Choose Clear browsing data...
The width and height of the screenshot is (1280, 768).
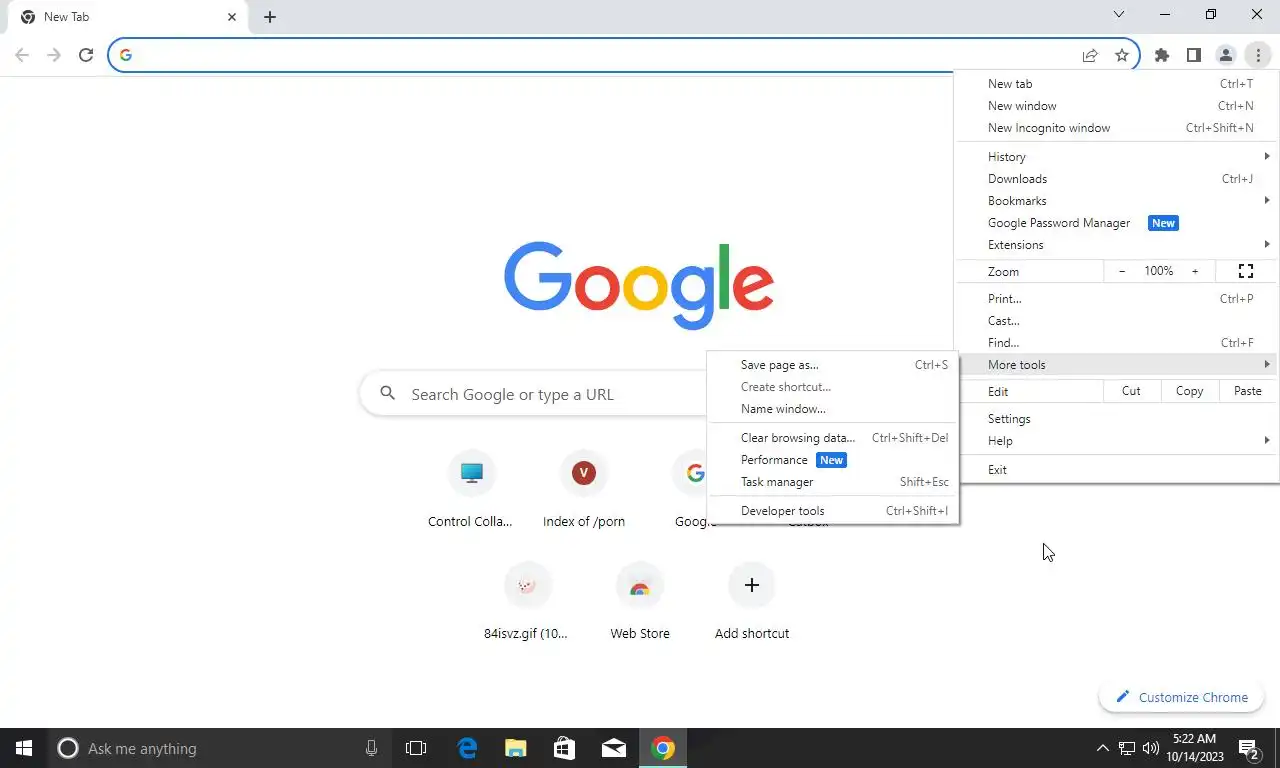pyautogui.click(x=832, y=438)
